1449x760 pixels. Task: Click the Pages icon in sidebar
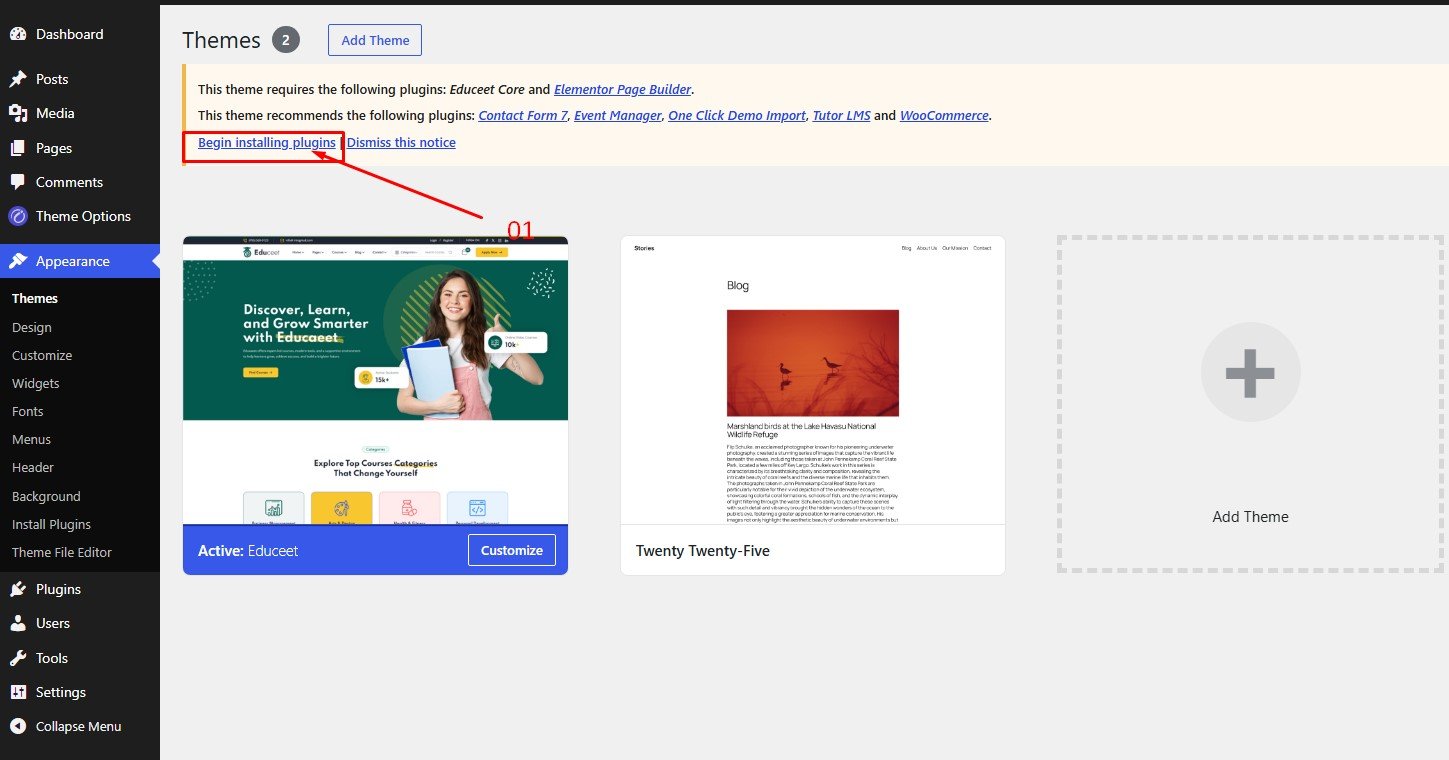[x=17, y=148]
